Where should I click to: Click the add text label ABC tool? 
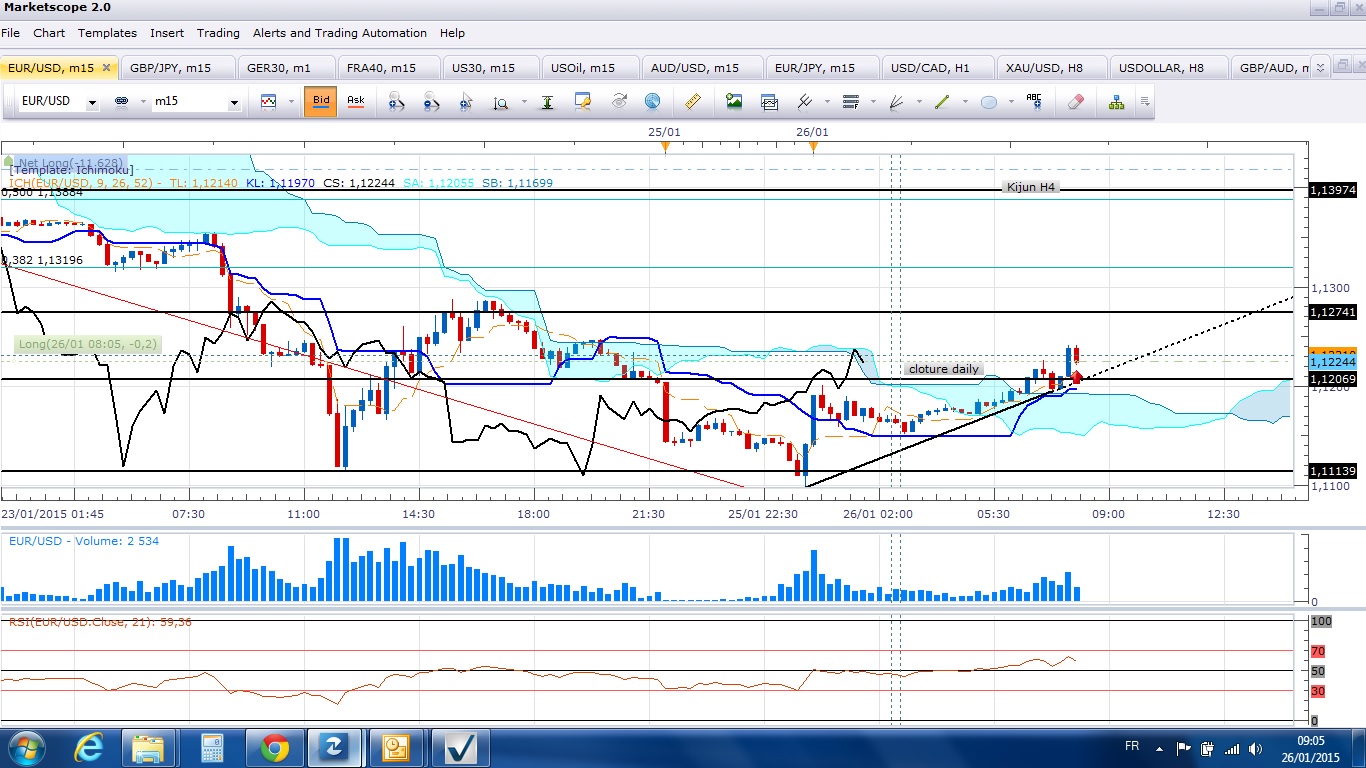click(x=1034, y=102)
